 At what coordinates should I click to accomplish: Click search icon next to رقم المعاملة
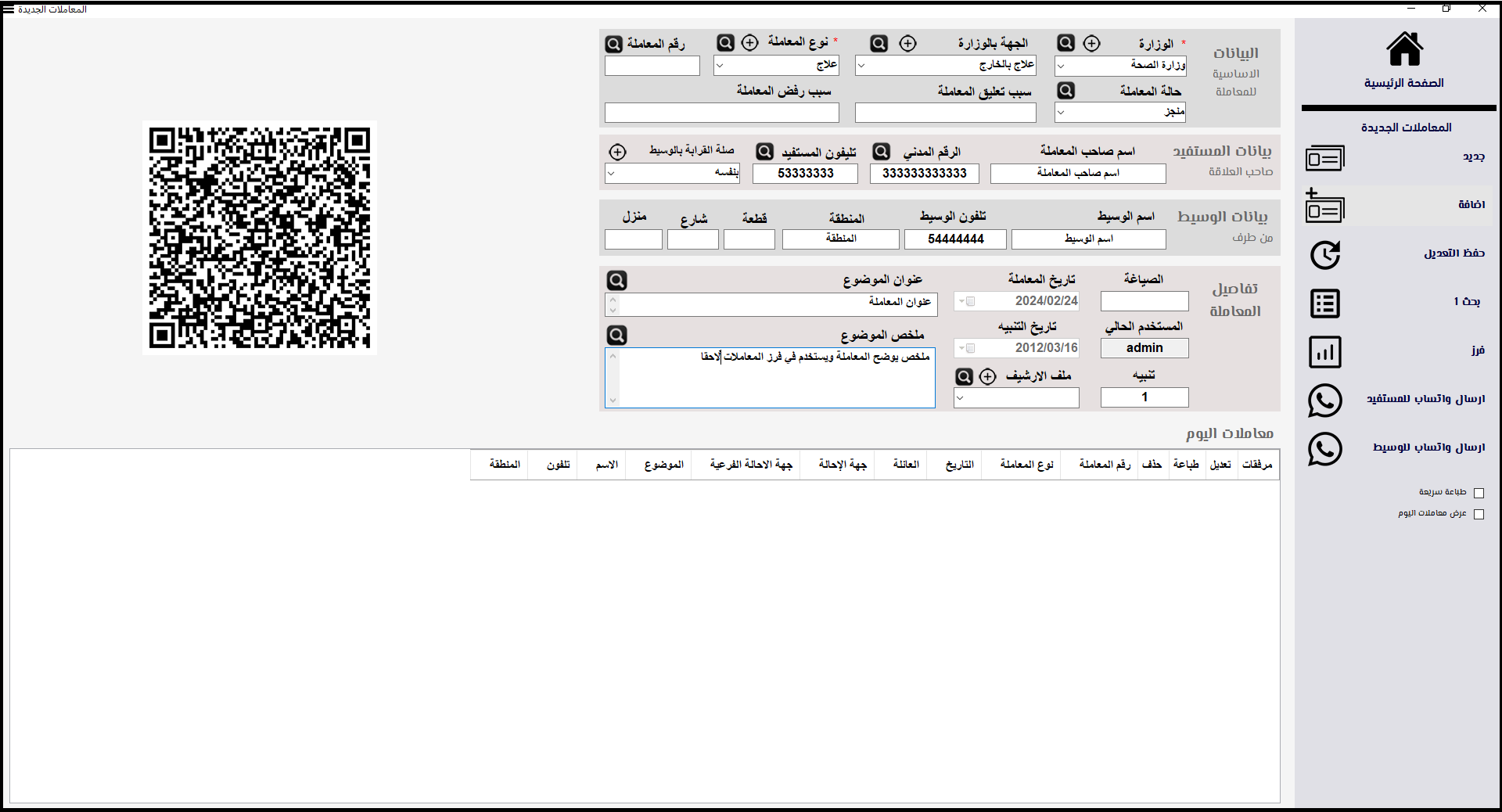tap(614, 44)
